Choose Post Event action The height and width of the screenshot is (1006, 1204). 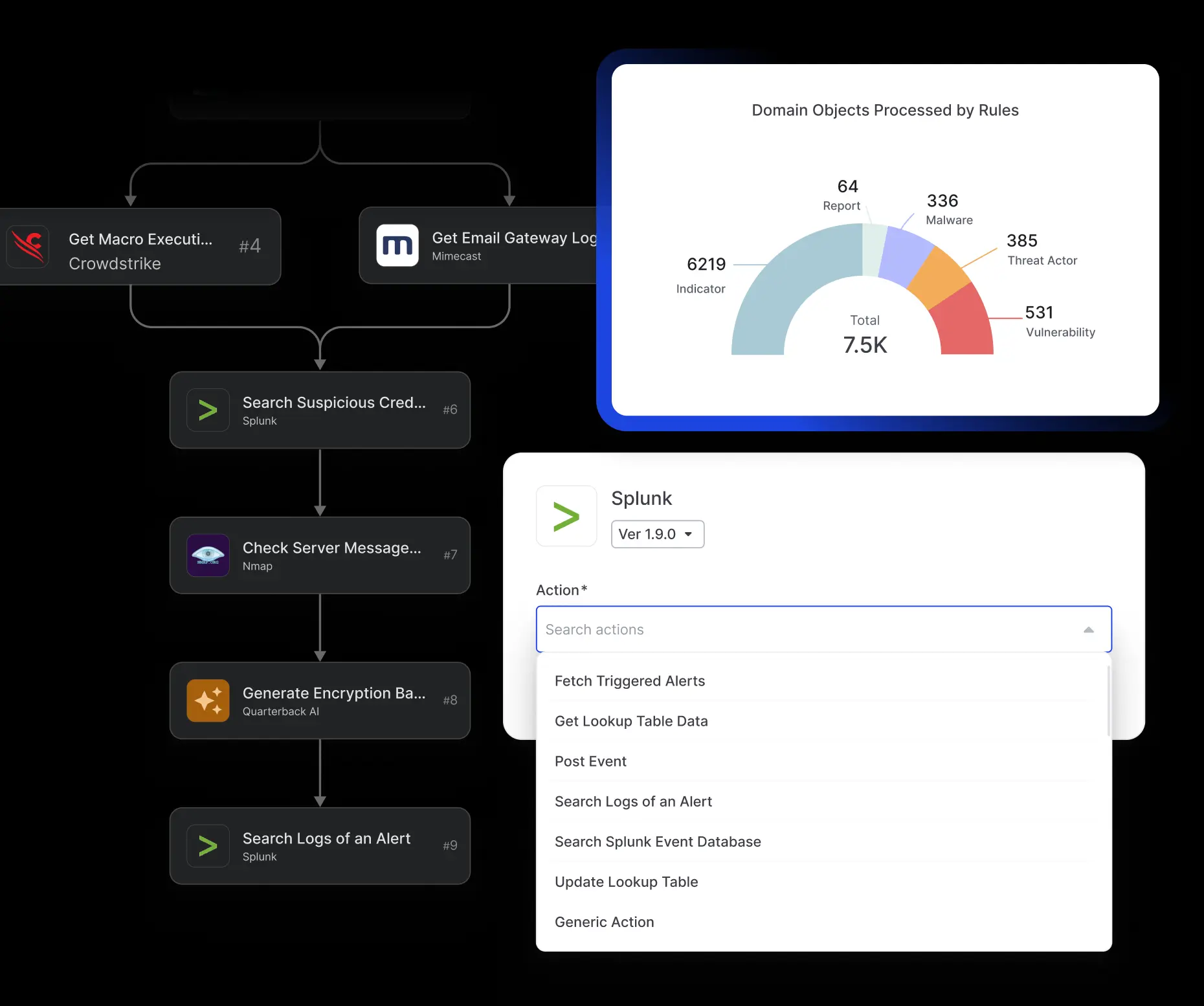click(x=590, y=761)
